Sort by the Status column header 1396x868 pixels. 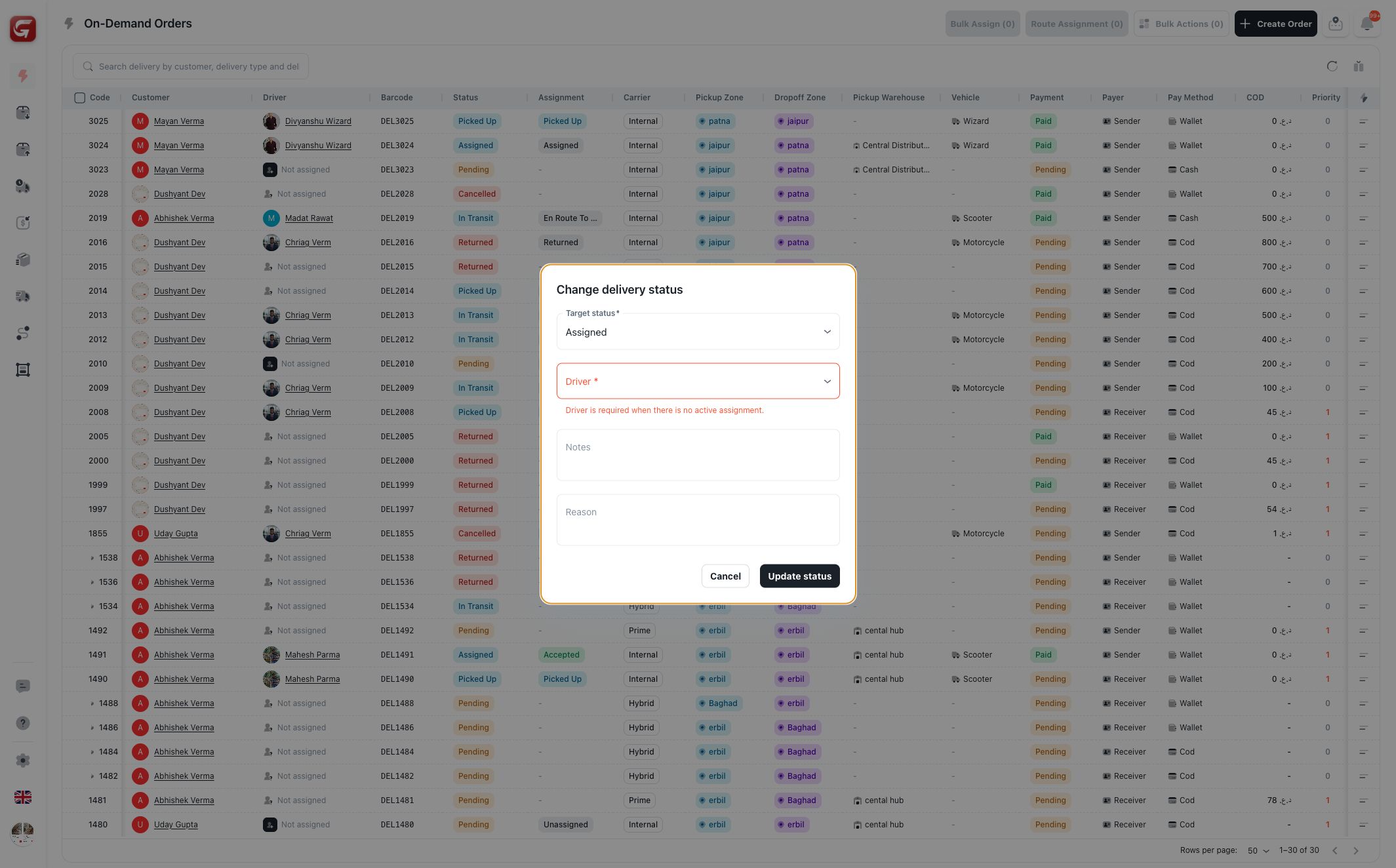pyautogui.click(x=466, y=98)
